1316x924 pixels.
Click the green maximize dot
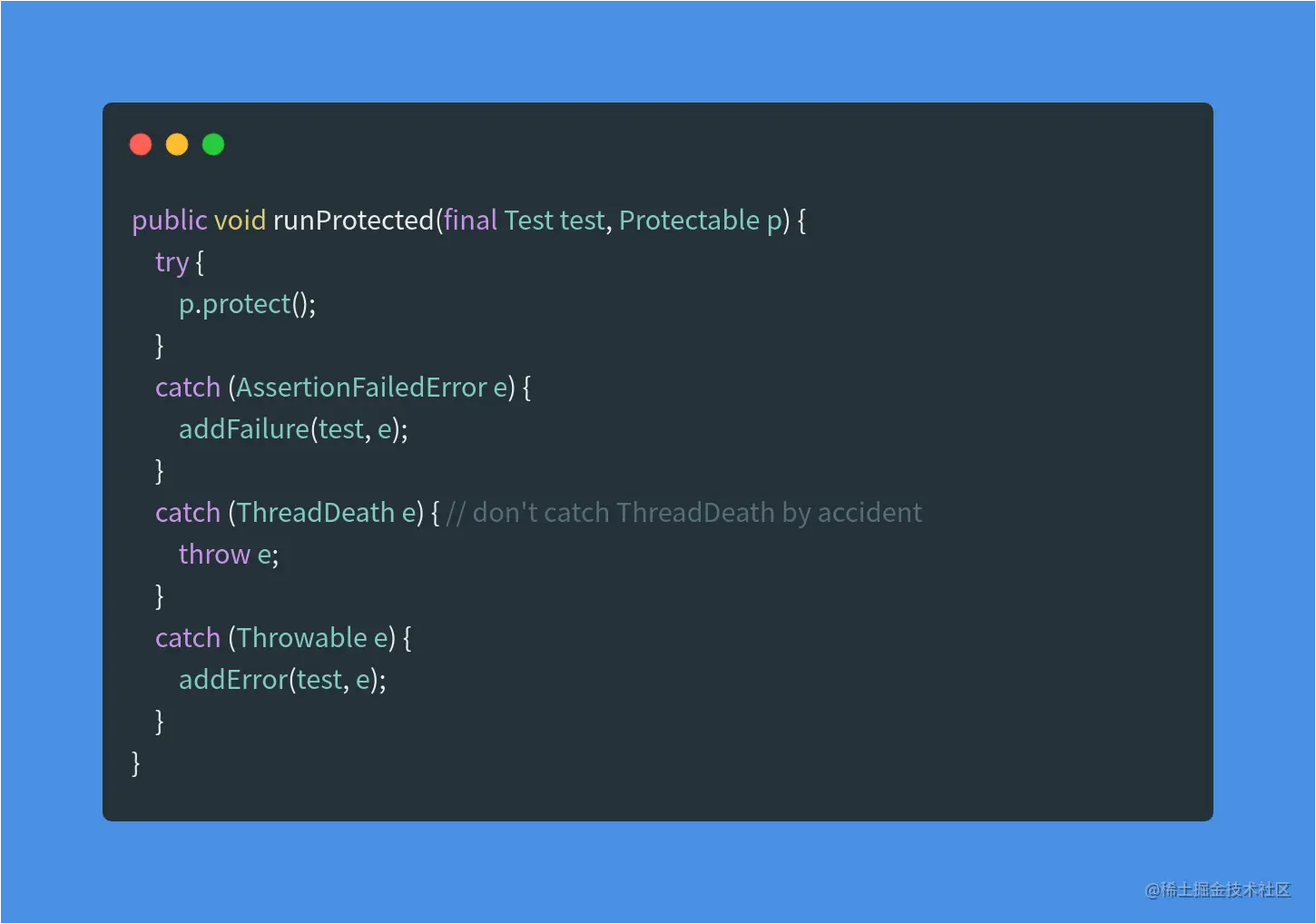click(213, 144)
